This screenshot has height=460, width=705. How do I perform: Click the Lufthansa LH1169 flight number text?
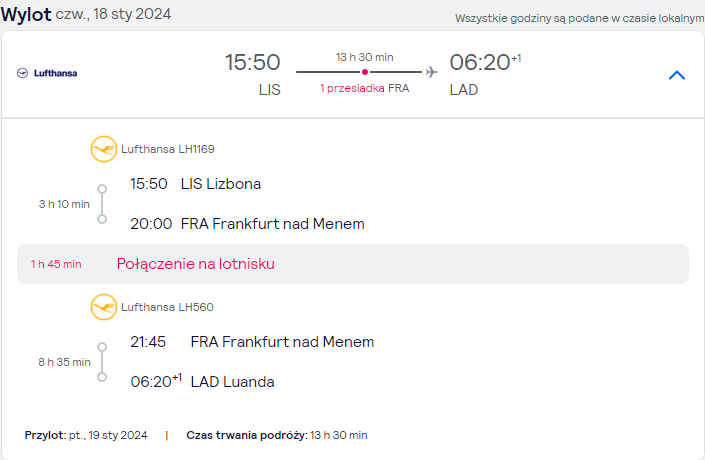tap(168, 149)
